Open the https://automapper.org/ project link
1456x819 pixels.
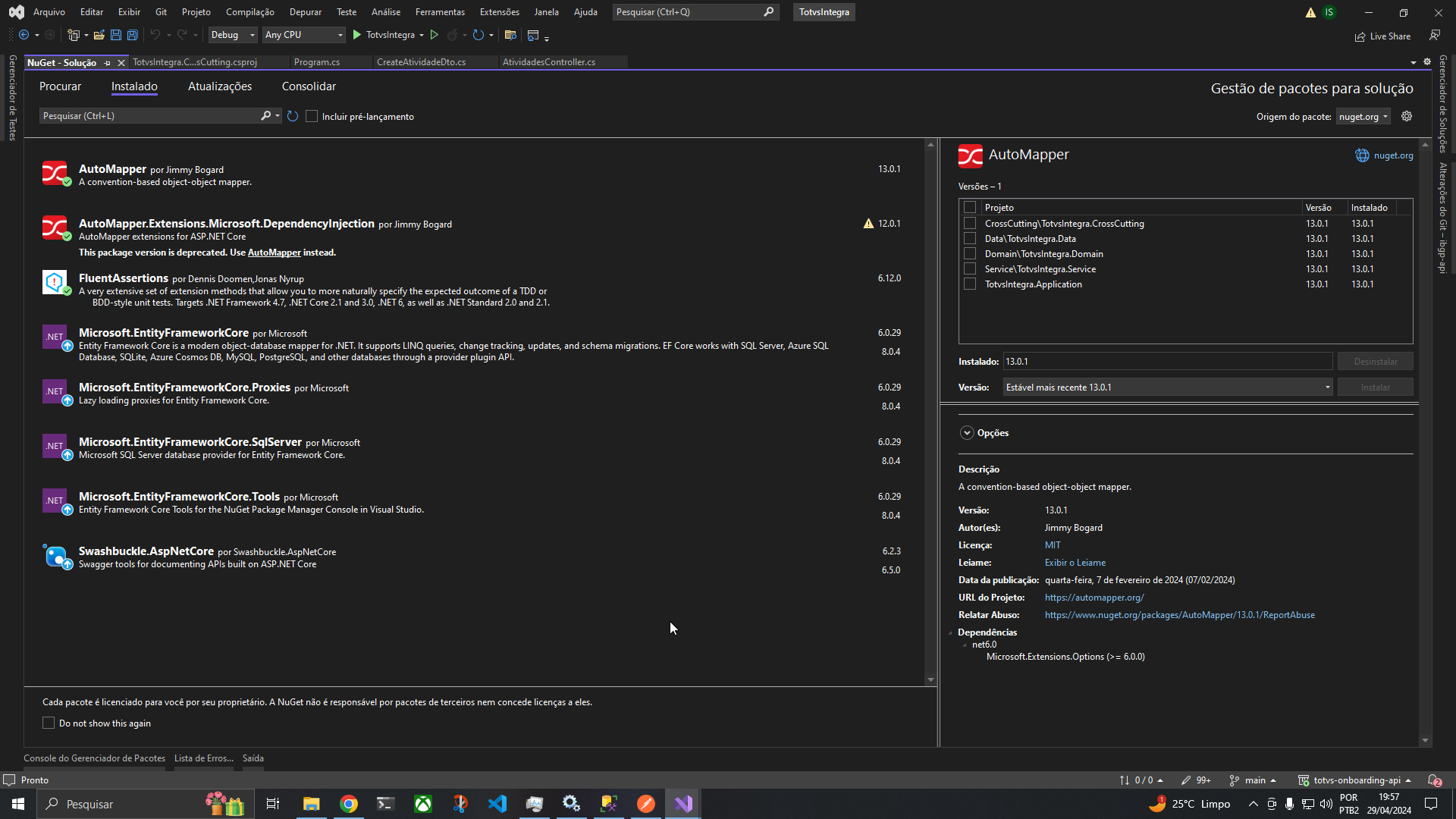(x=1094, y=598)
